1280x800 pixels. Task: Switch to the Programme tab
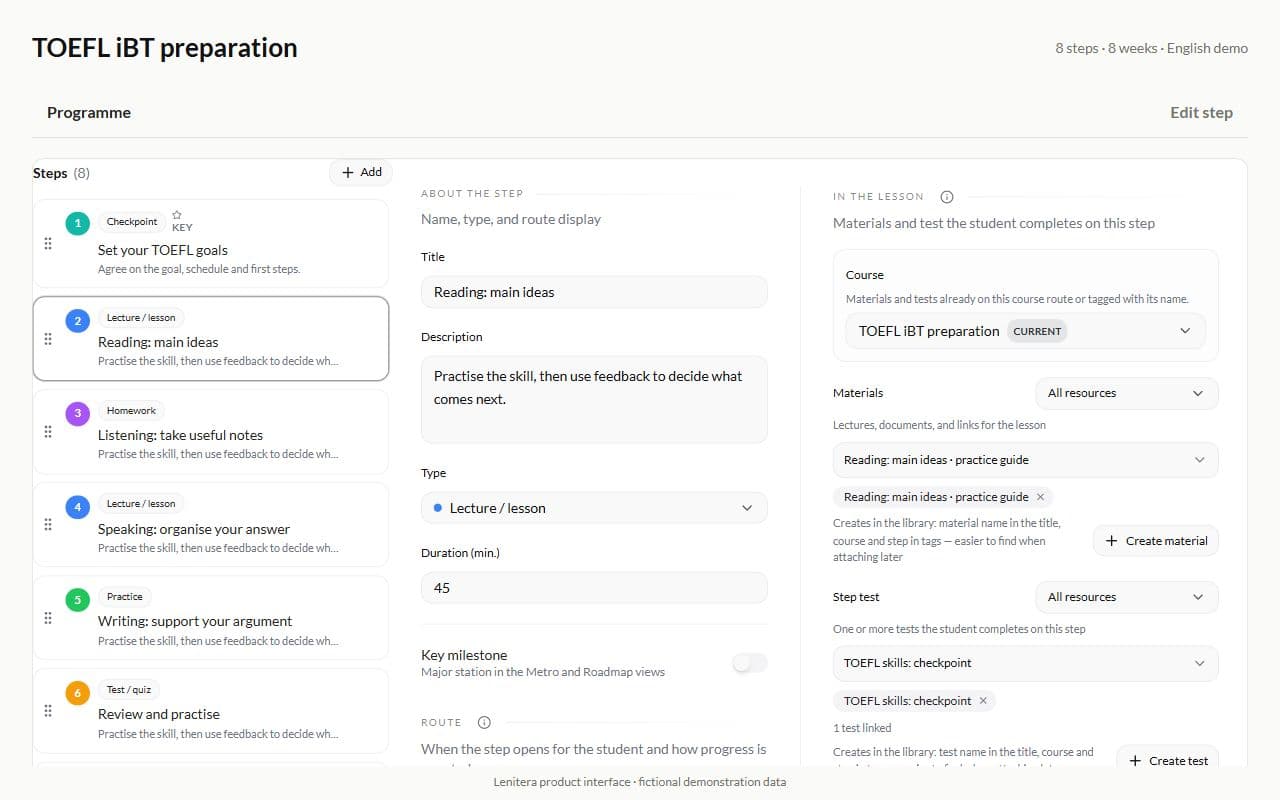coord(89,112)
